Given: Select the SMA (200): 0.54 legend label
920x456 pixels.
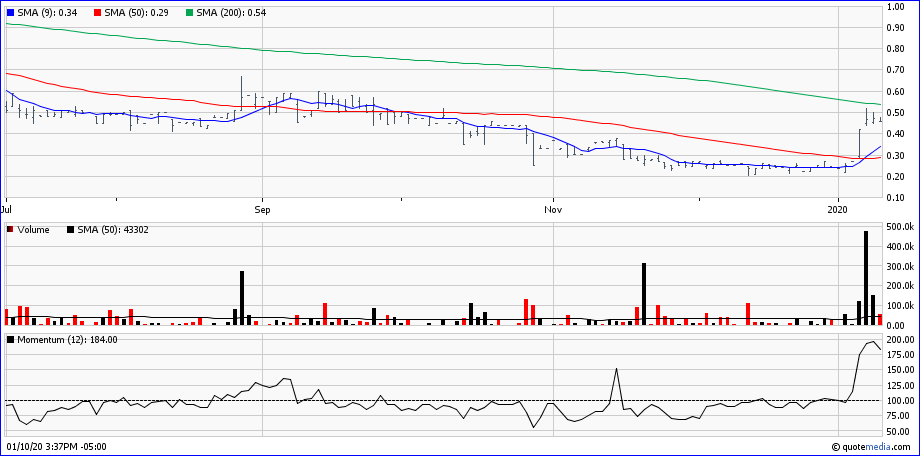Looking at the screenshot, I should pyautogui.click(x=230, y=12).
